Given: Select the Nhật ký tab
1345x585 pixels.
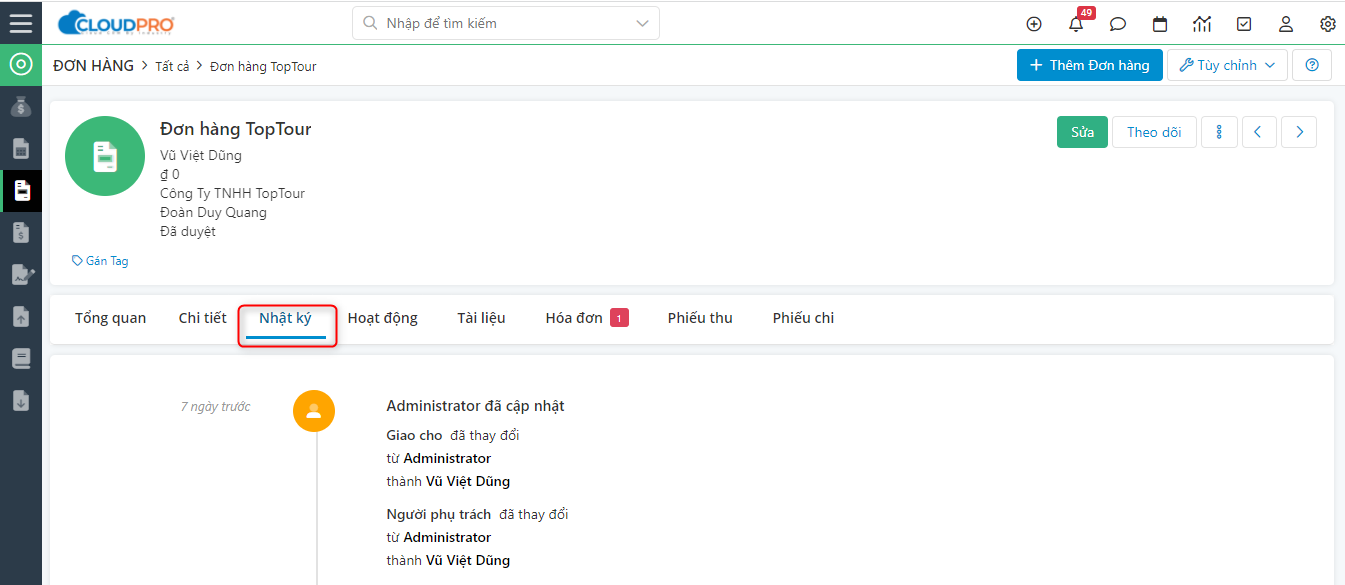Looking at the screenshot, I should point(286,318).
